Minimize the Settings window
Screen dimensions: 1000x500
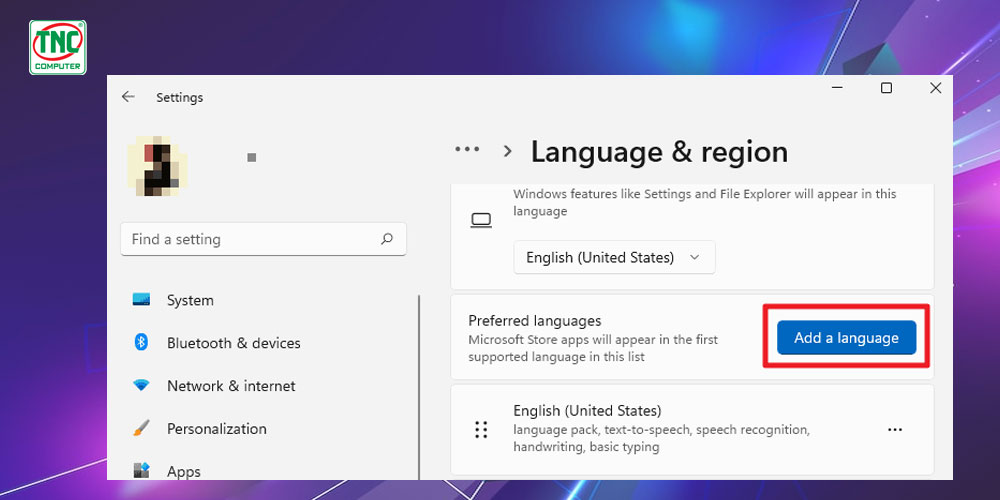coord(837,88)
